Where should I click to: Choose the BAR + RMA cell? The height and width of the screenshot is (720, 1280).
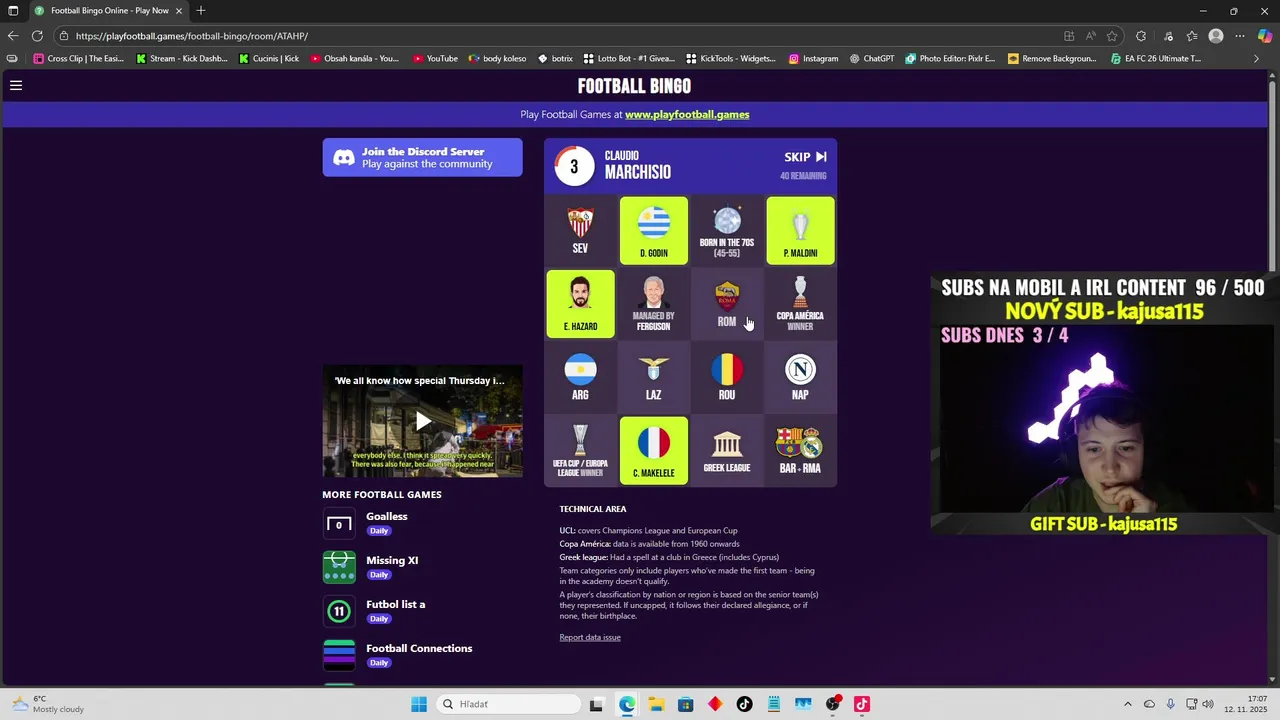click(x=800, y=450)
